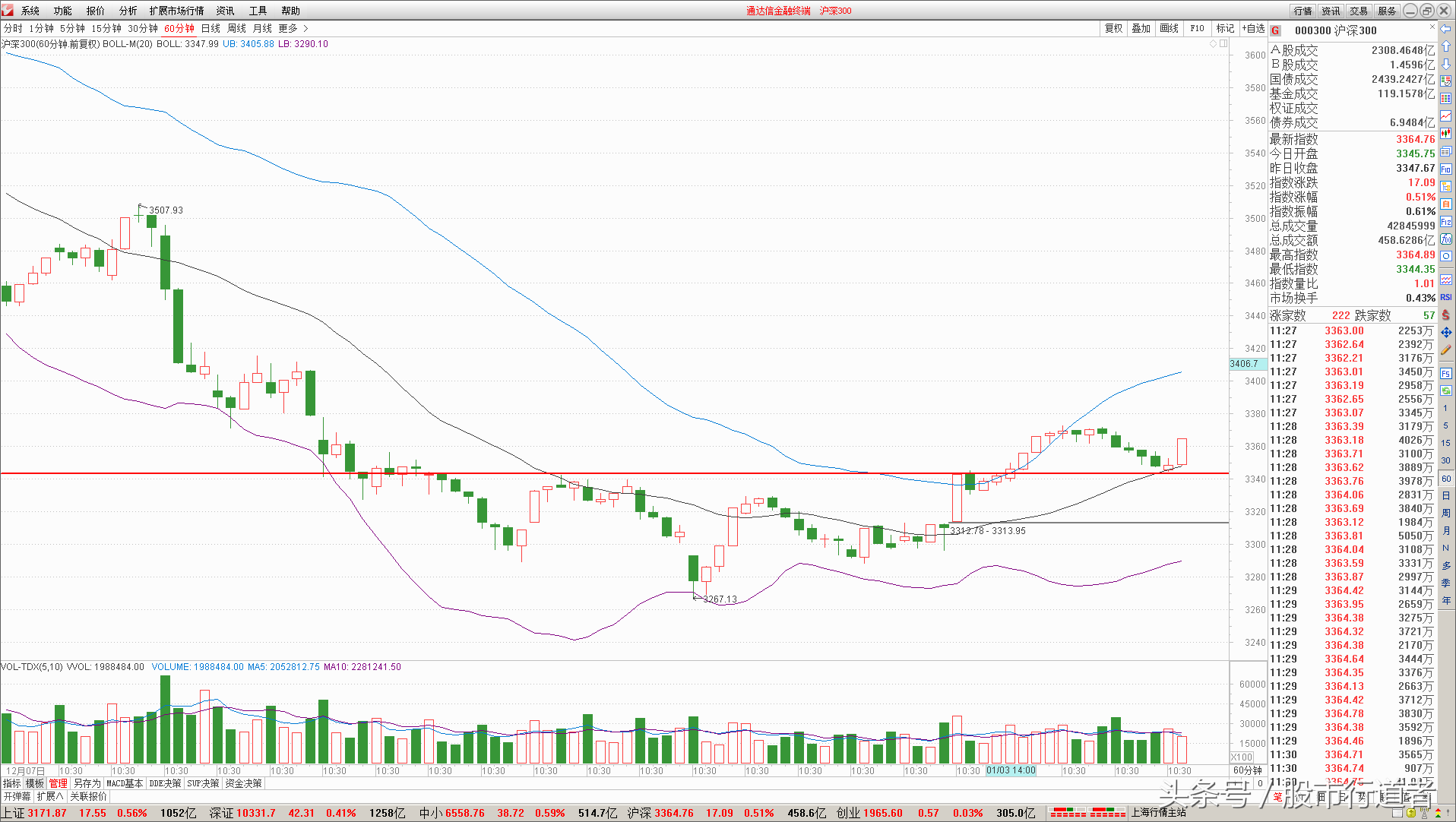Click the 60分钟 period selector below chart
1456x822 pixels.
tap(1247, 770)
